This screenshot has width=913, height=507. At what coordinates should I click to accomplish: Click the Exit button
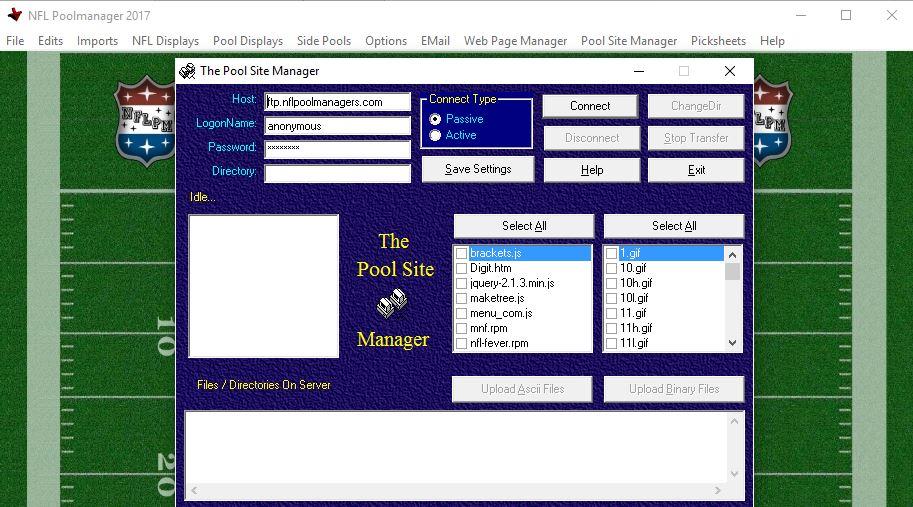[x=696, y=170]
